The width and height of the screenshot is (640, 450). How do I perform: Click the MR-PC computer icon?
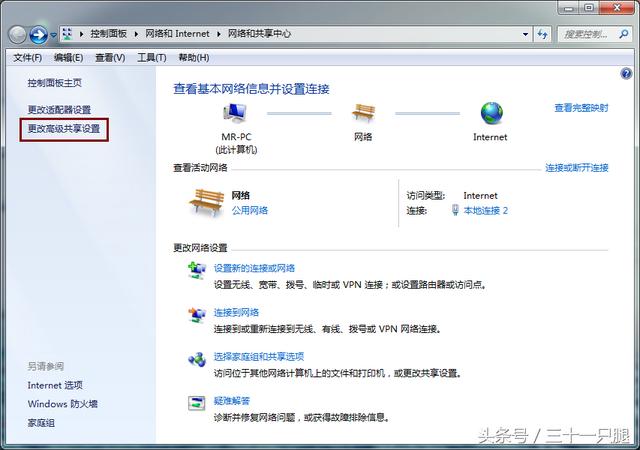235,113
